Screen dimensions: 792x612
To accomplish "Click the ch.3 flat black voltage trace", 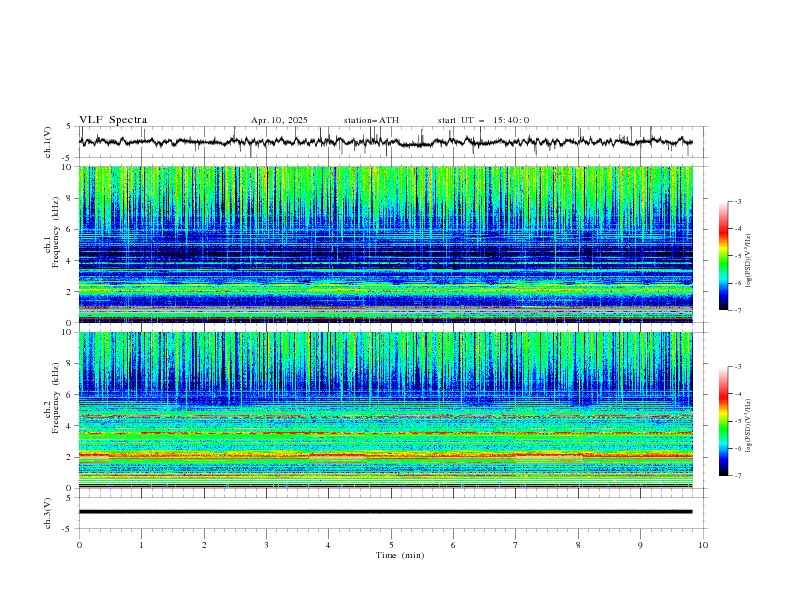I will tap(385, 512).
